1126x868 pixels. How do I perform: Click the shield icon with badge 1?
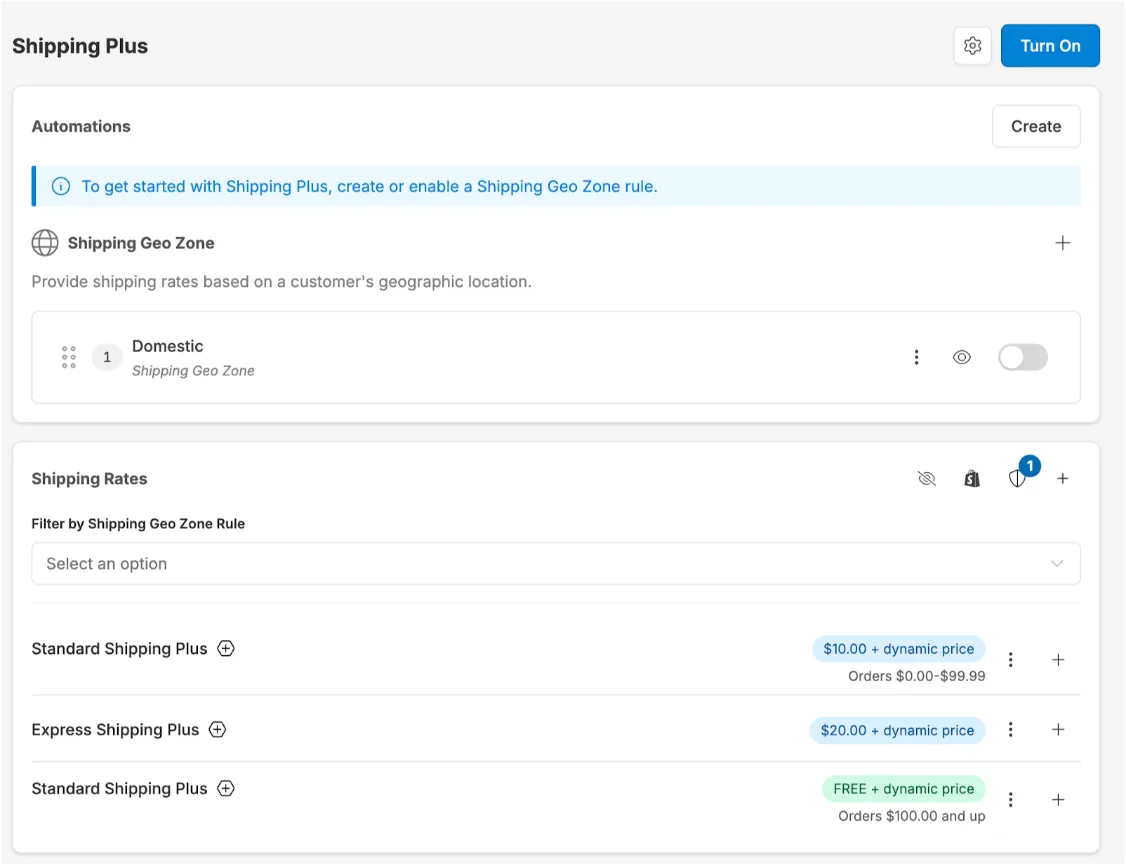(1017, 479)
